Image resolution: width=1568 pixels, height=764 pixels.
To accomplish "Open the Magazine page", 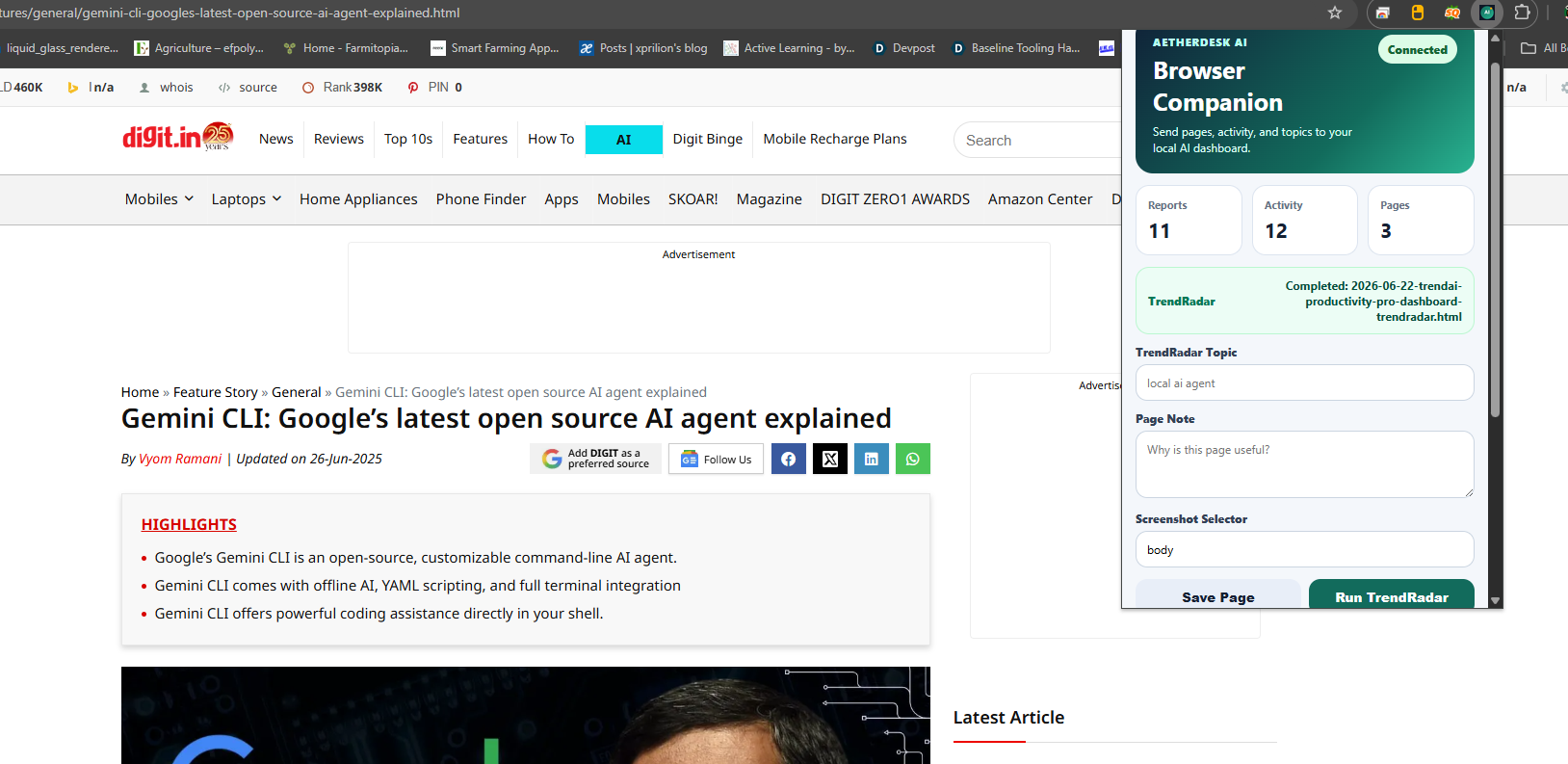I will pyautogui.click(x=770, y=199).
